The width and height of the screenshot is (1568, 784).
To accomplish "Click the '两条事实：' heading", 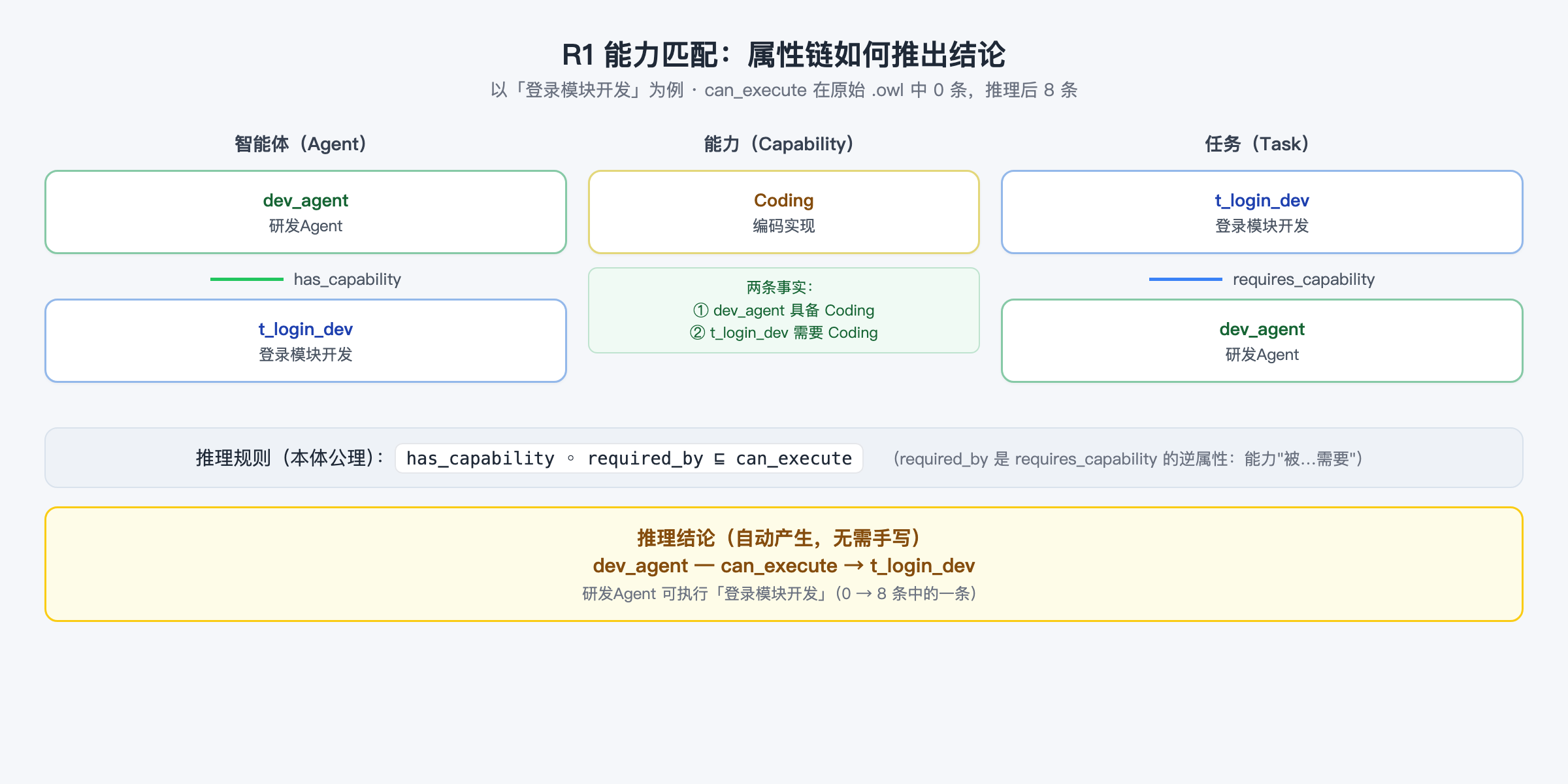I will [x=781, y=287].
